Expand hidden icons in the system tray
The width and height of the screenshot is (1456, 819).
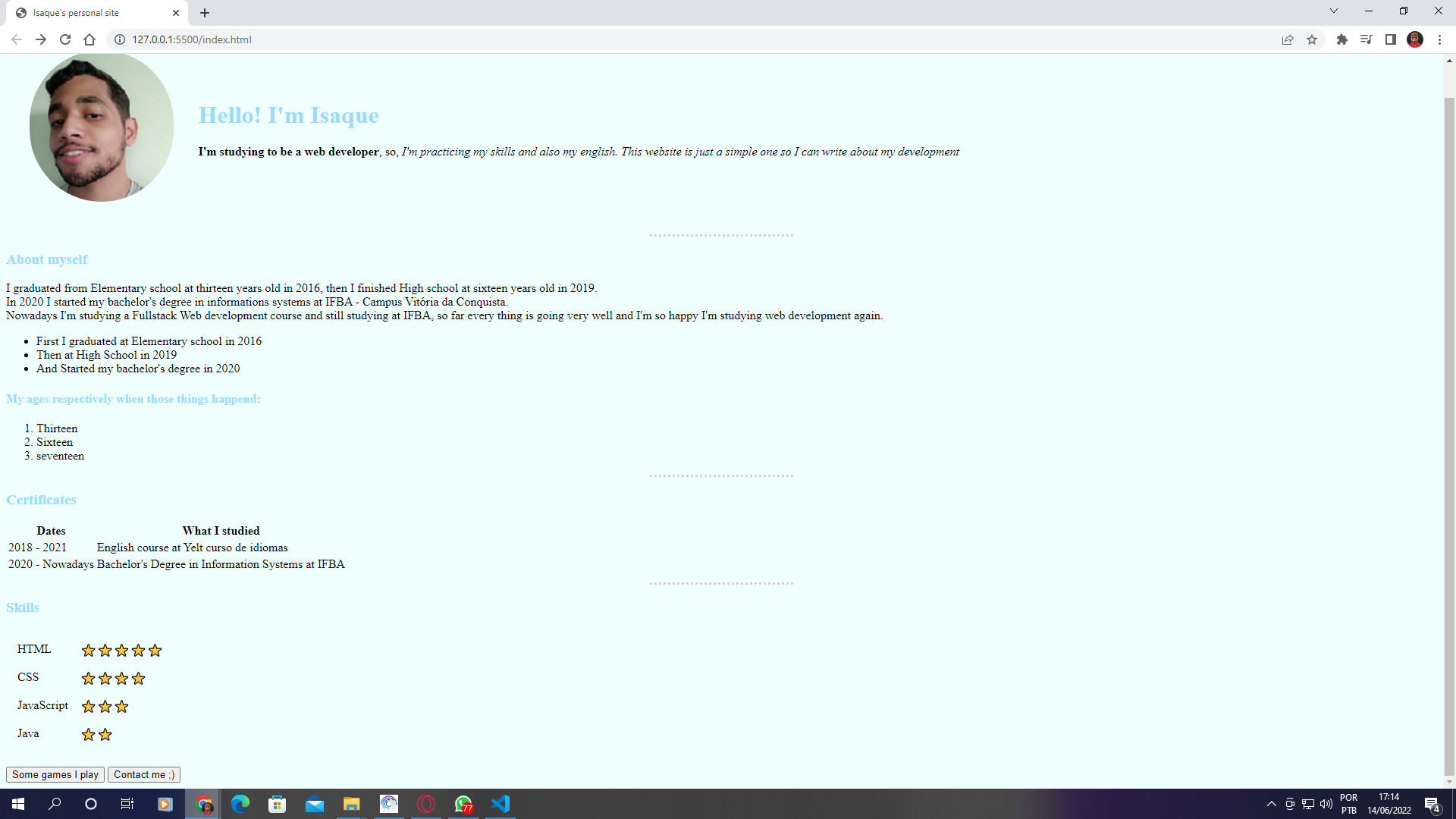point(1271,804)
